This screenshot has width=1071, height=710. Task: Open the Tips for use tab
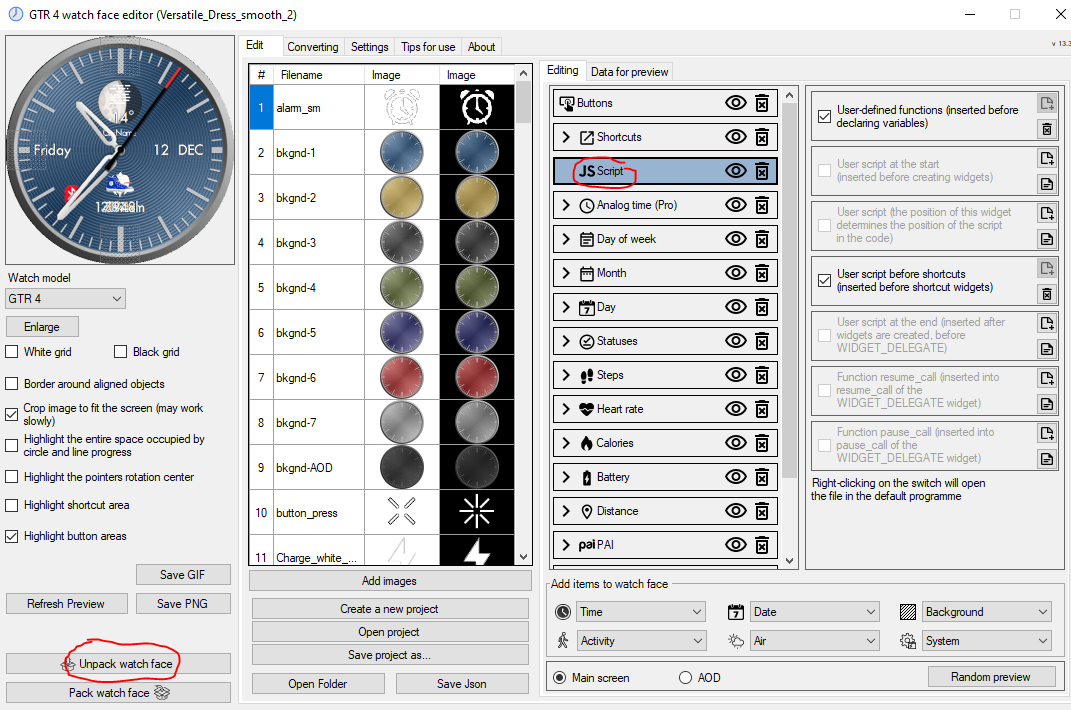point(428,46)
